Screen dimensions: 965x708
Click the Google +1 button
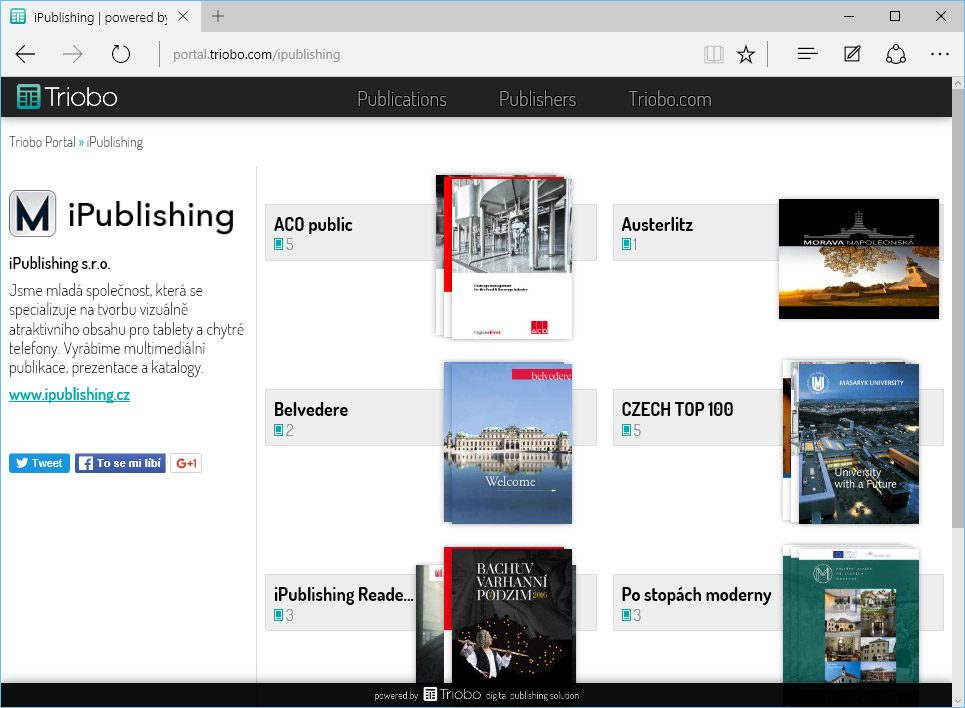(x=186, y=463)
